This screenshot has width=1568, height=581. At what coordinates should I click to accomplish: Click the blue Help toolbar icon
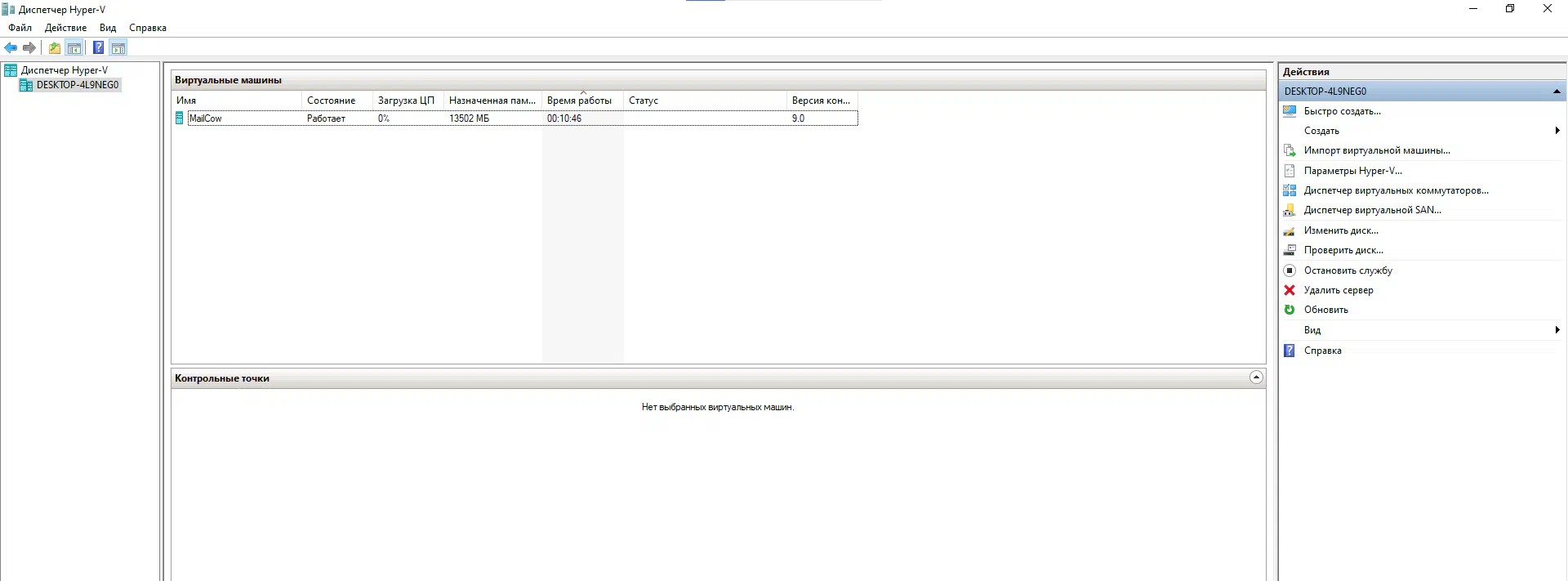click(x=98, y=48)
